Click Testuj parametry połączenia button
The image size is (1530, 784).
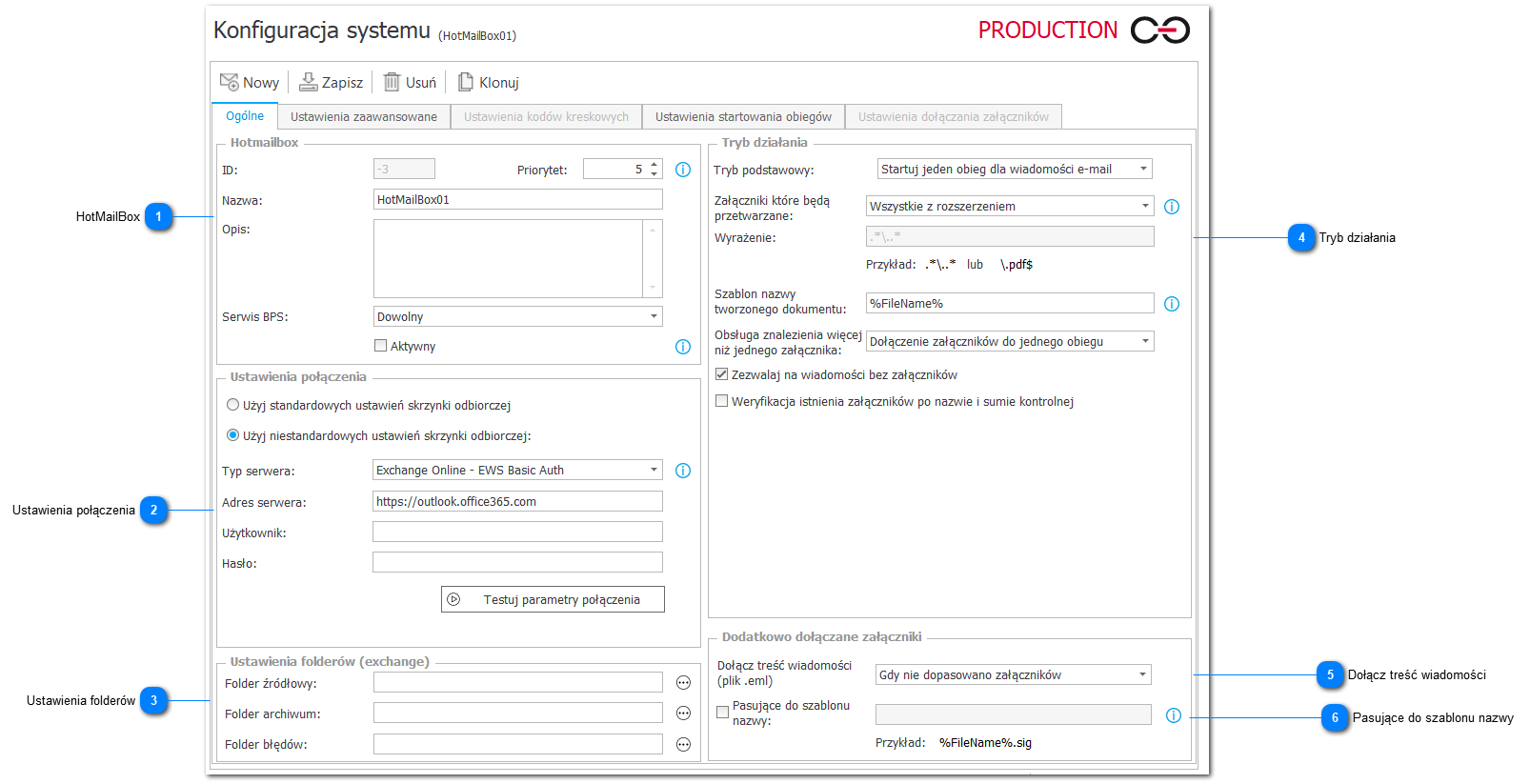tap(553, 600)
